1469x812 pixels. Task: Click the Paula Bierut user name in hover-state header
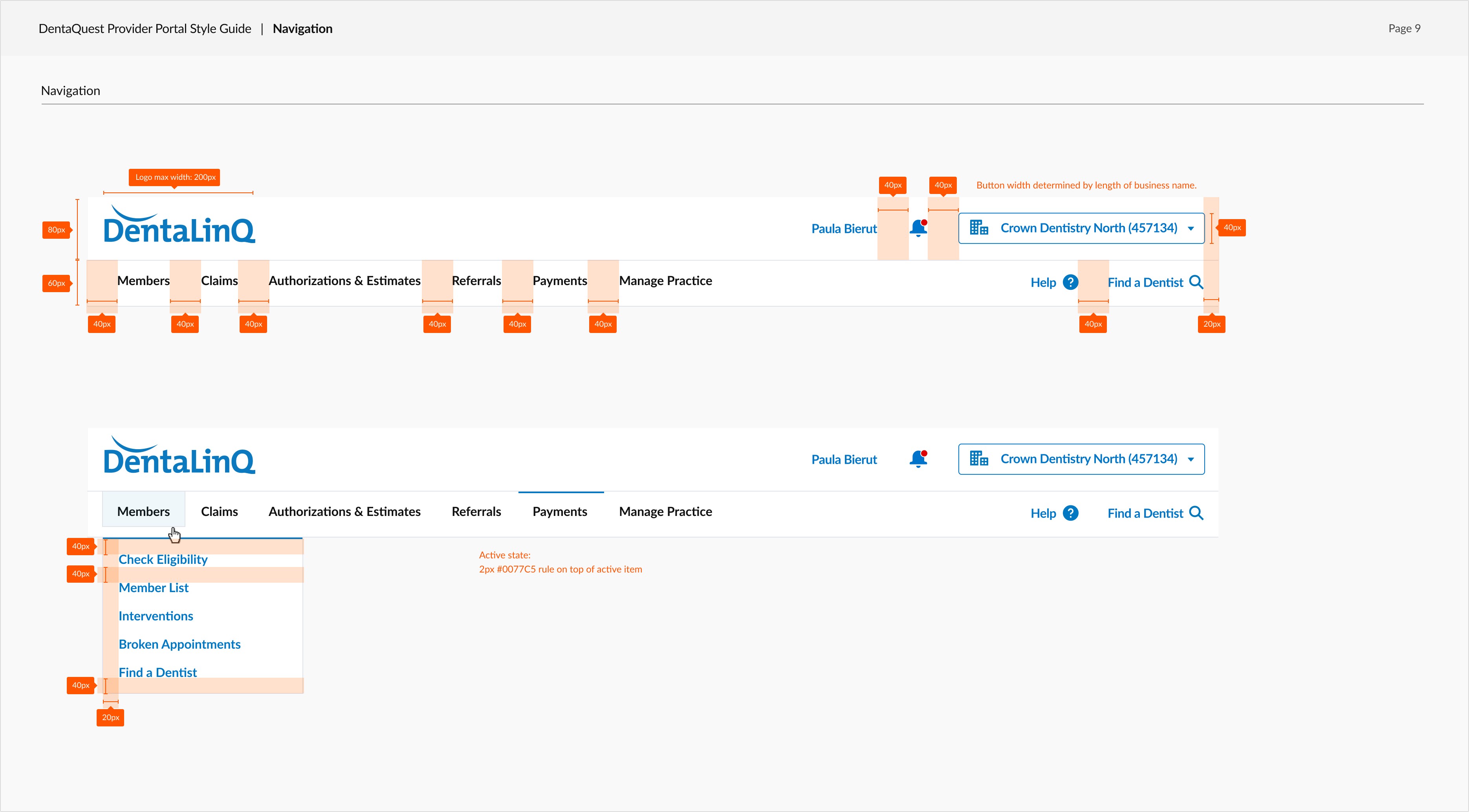pos(844,460)
